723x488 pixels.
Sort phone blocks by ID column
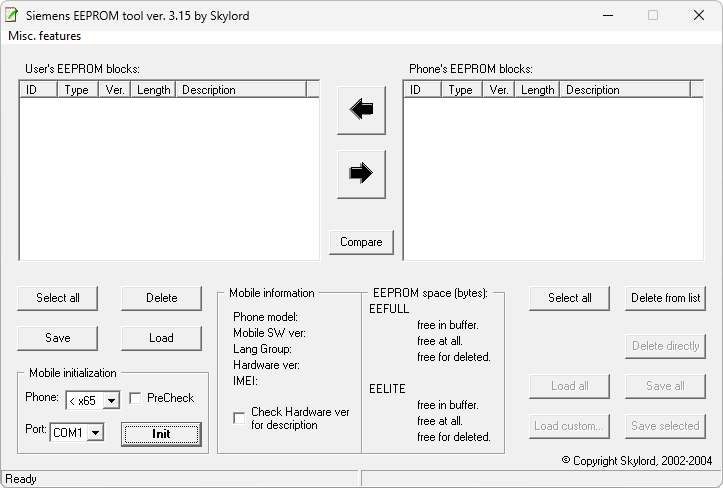[x=423, y=89]
